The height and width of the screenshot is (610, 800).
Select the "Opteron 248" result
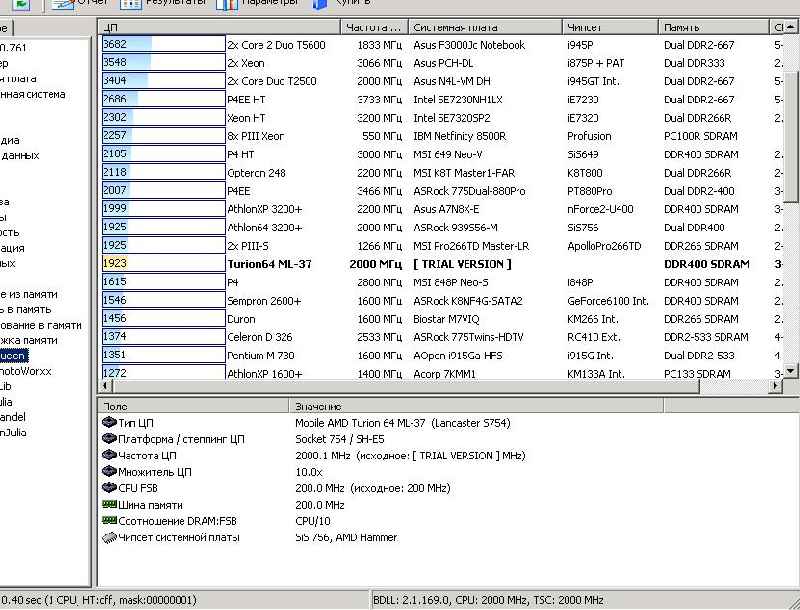(256, 173)
